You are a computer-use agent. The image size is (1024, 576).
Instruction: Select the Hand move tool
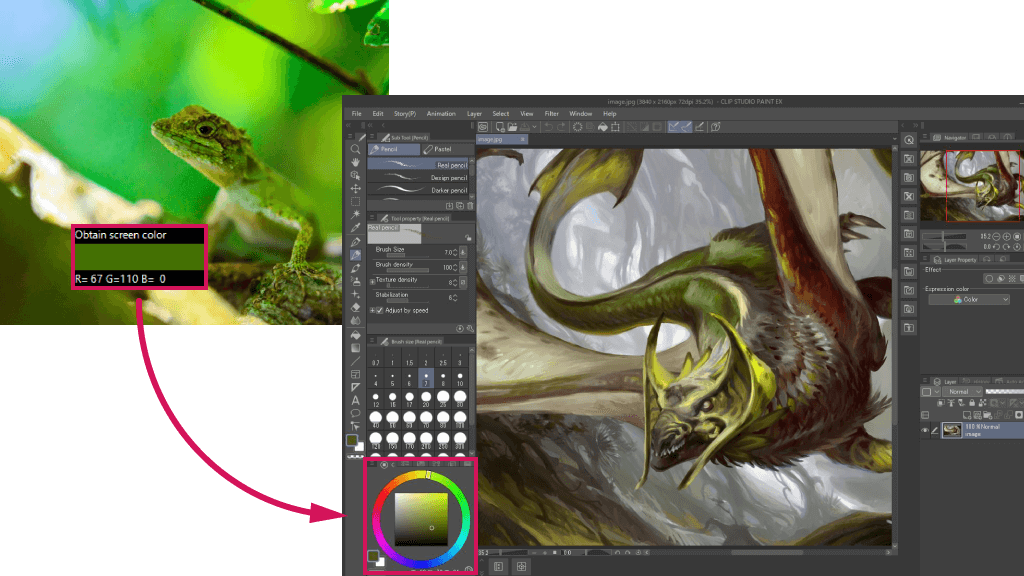[x=355, y=162]
